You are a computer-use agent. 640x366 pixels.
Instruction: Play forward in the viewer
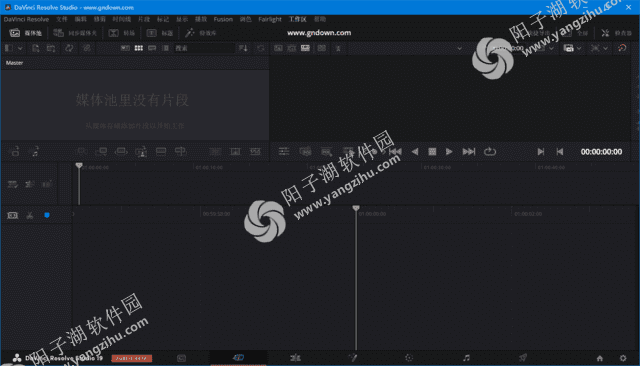[449, 152]
